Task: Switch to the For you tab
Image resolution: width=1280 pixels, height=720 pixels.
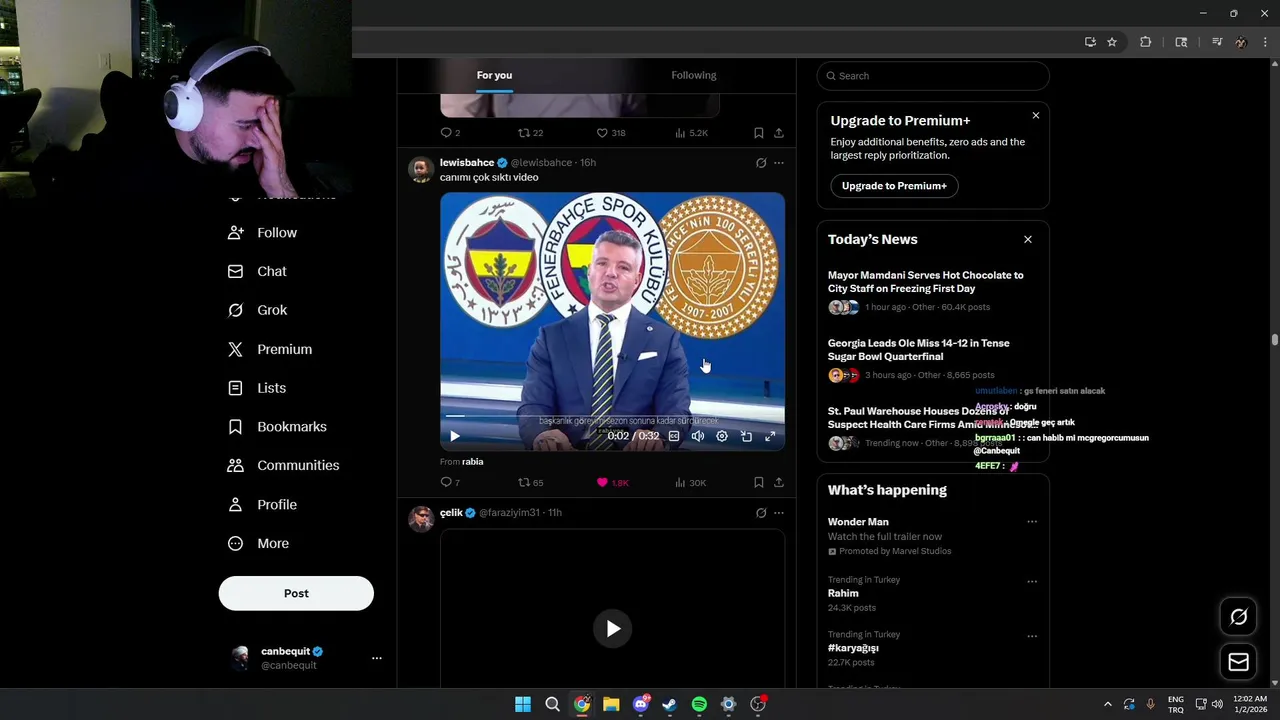Action: (x=494, y=75)
